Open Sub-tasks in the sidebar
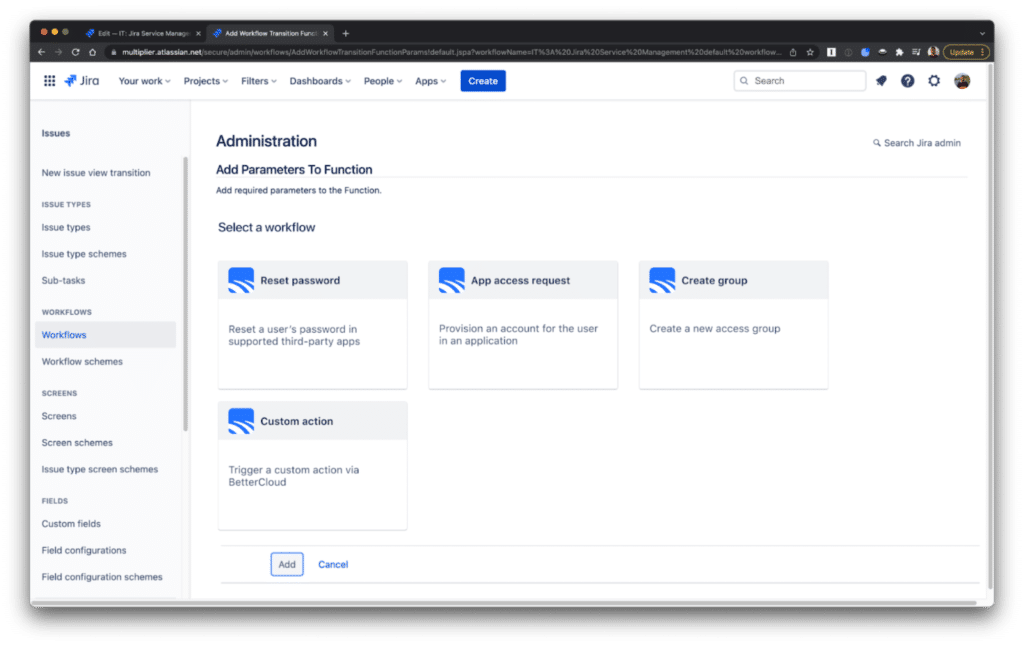Viewport: 1024px width, 647px height. tap(63, 281)
